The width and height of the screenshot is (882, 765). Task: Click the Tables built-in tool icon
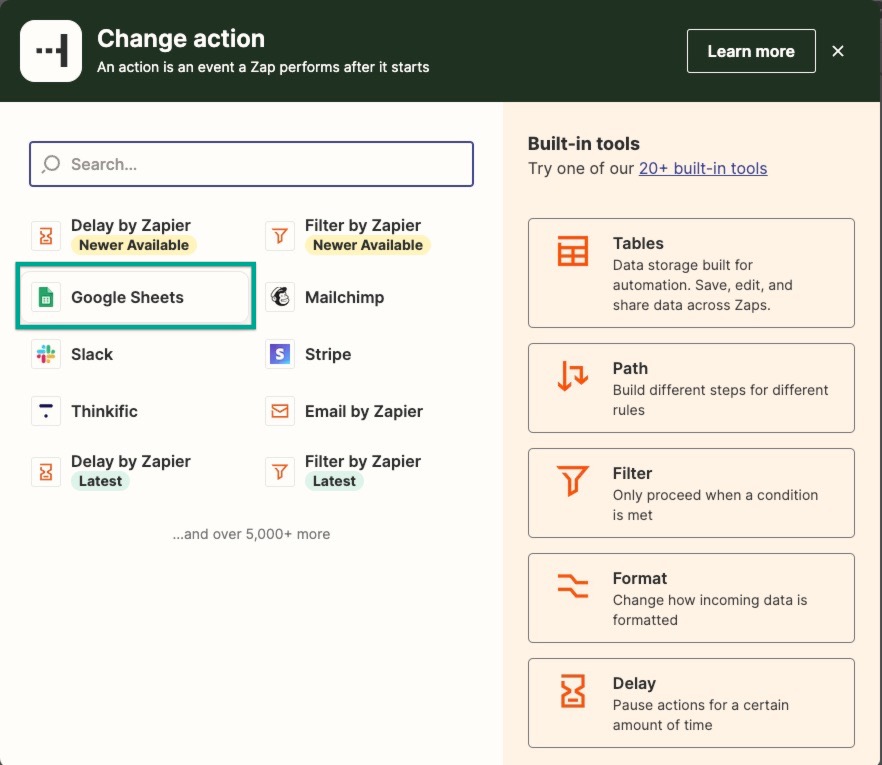tap(573, 251)
